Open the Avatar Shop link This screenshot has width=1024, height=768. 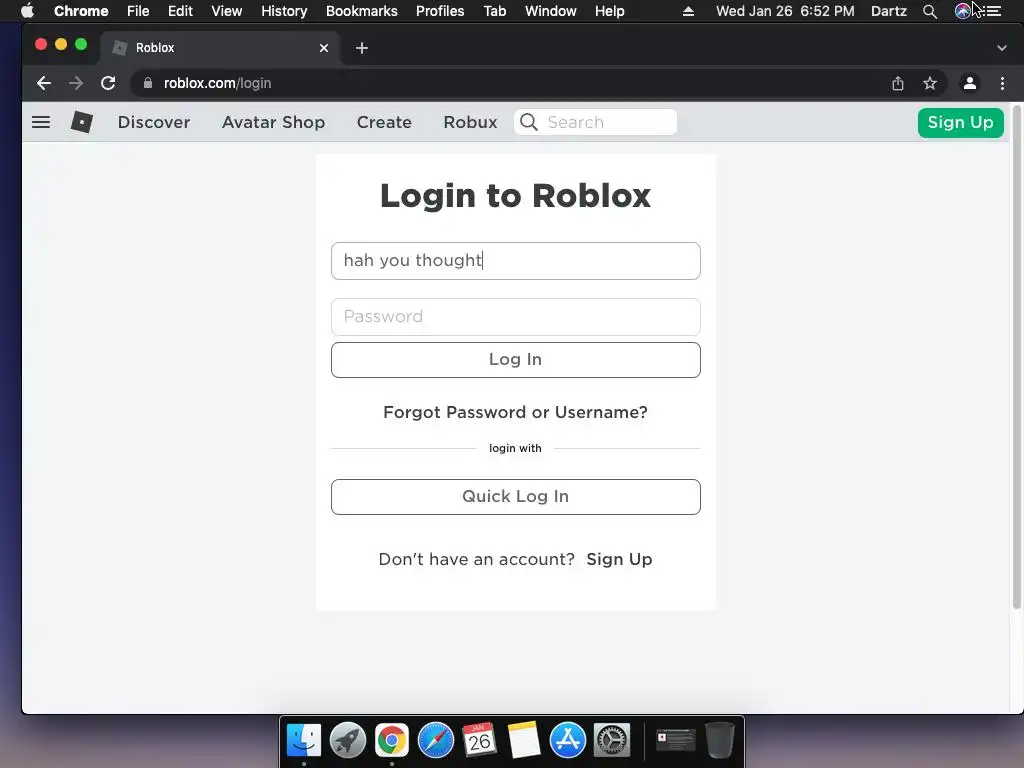pos(274,122)
